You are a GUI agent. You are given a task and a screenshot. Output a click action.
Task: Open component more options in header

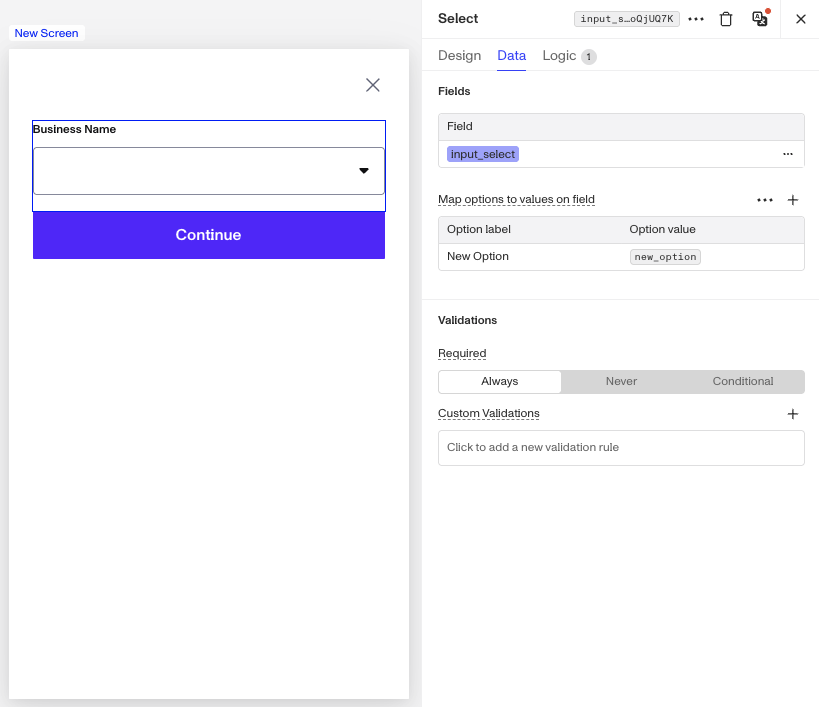696,19
